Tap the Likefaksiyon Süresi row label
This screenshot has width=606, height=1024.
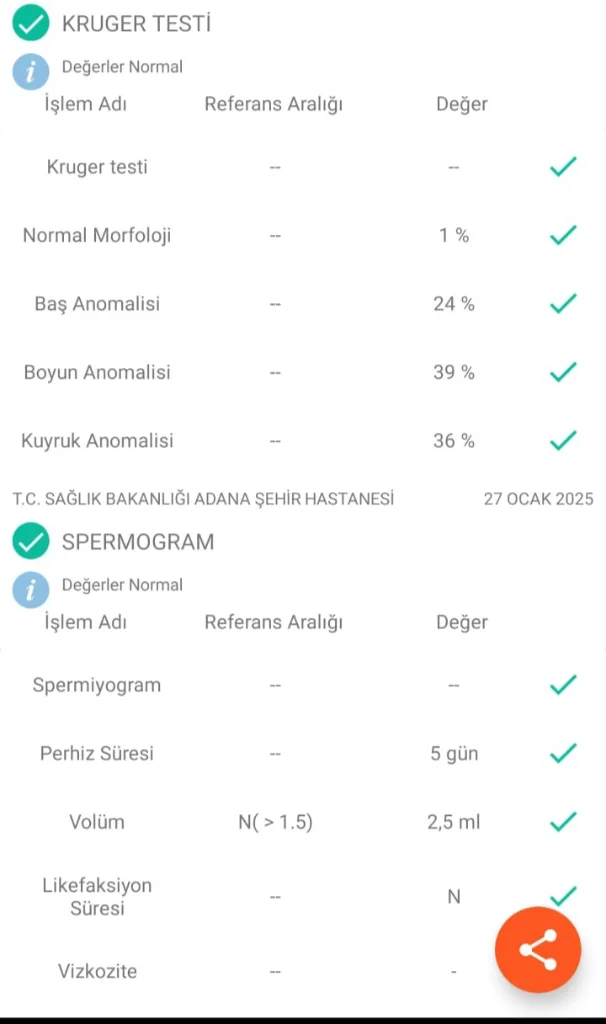click(97, 897)
